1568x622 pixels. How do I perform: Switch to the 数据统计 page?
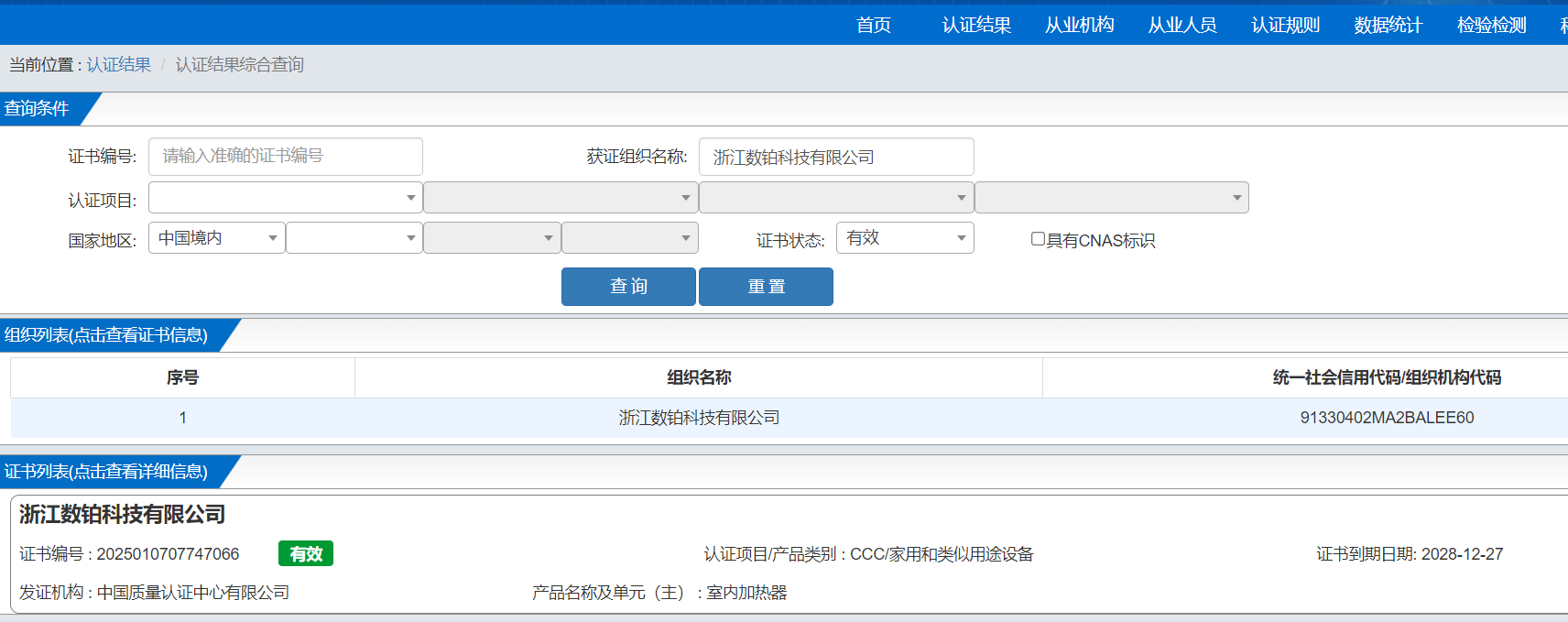click(x=1388, y=25)
